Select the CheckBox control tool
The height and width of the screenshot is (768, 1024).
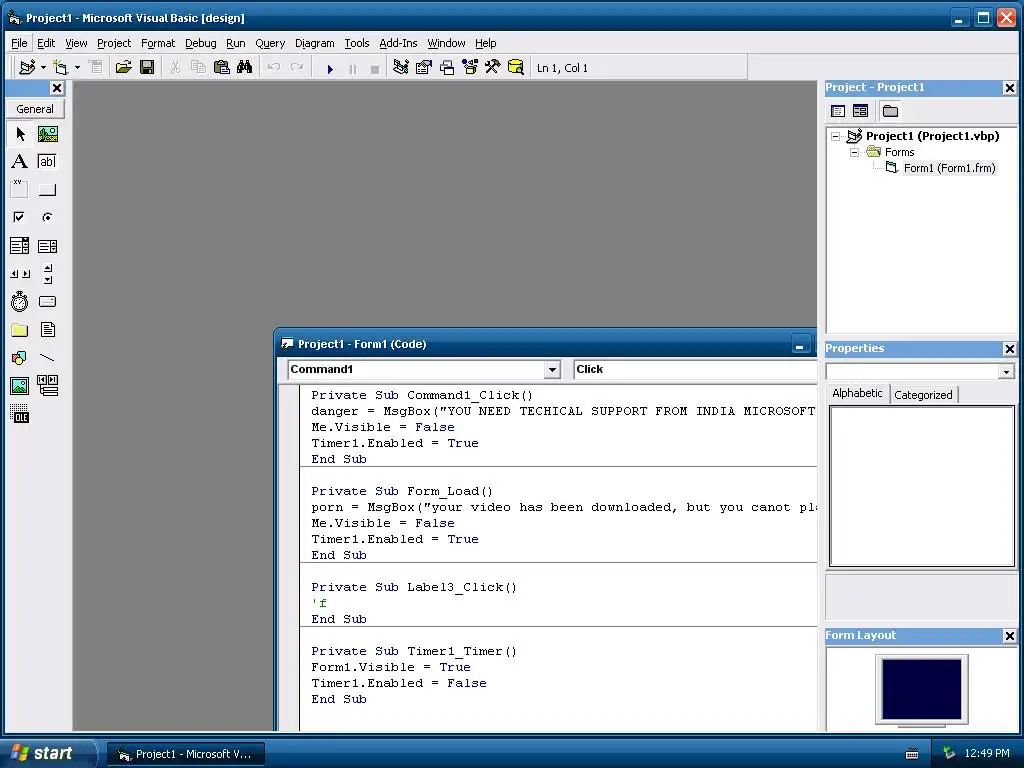[x=20, y=217]
